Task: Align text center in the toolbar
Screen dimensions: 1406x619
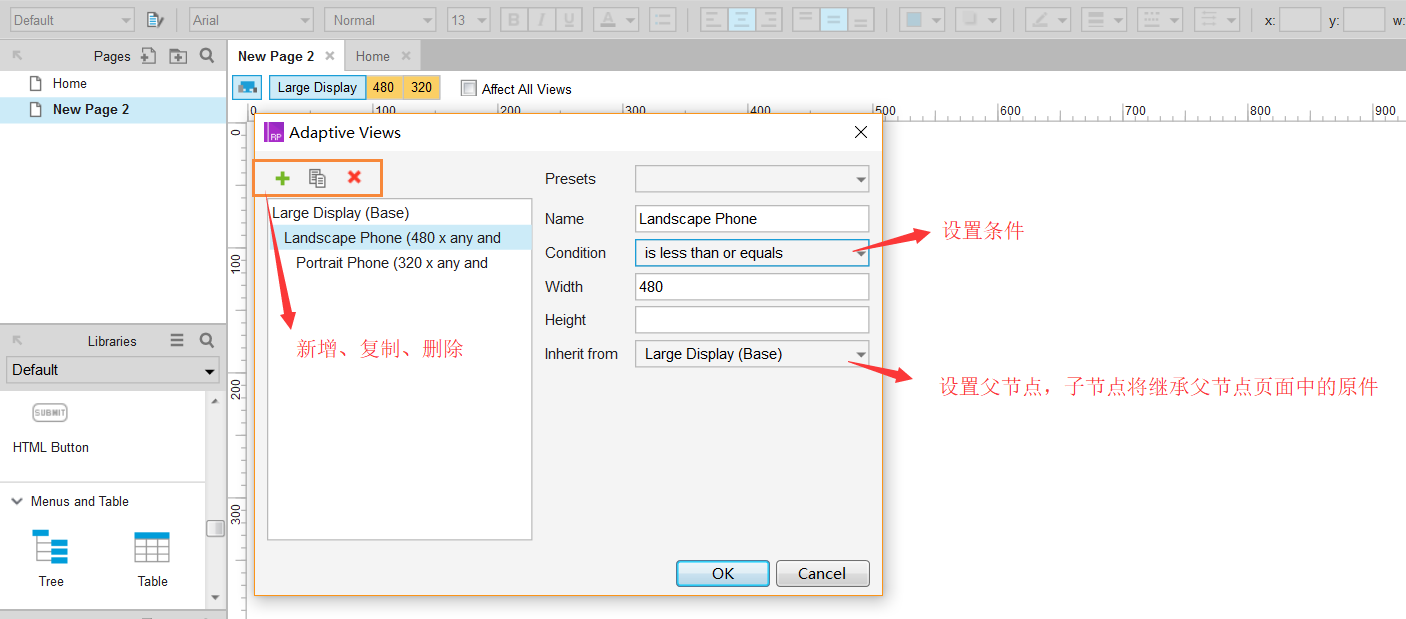Action: pyautogui.click(x=742, y=20)
